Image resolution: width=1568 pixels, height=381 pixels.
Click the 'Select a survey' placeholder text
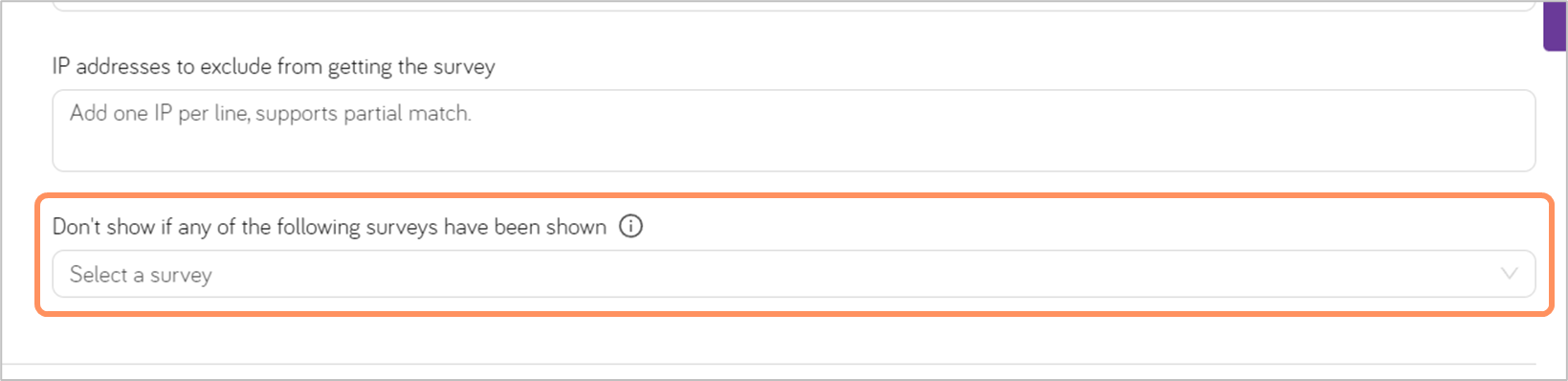coord(141,275)
